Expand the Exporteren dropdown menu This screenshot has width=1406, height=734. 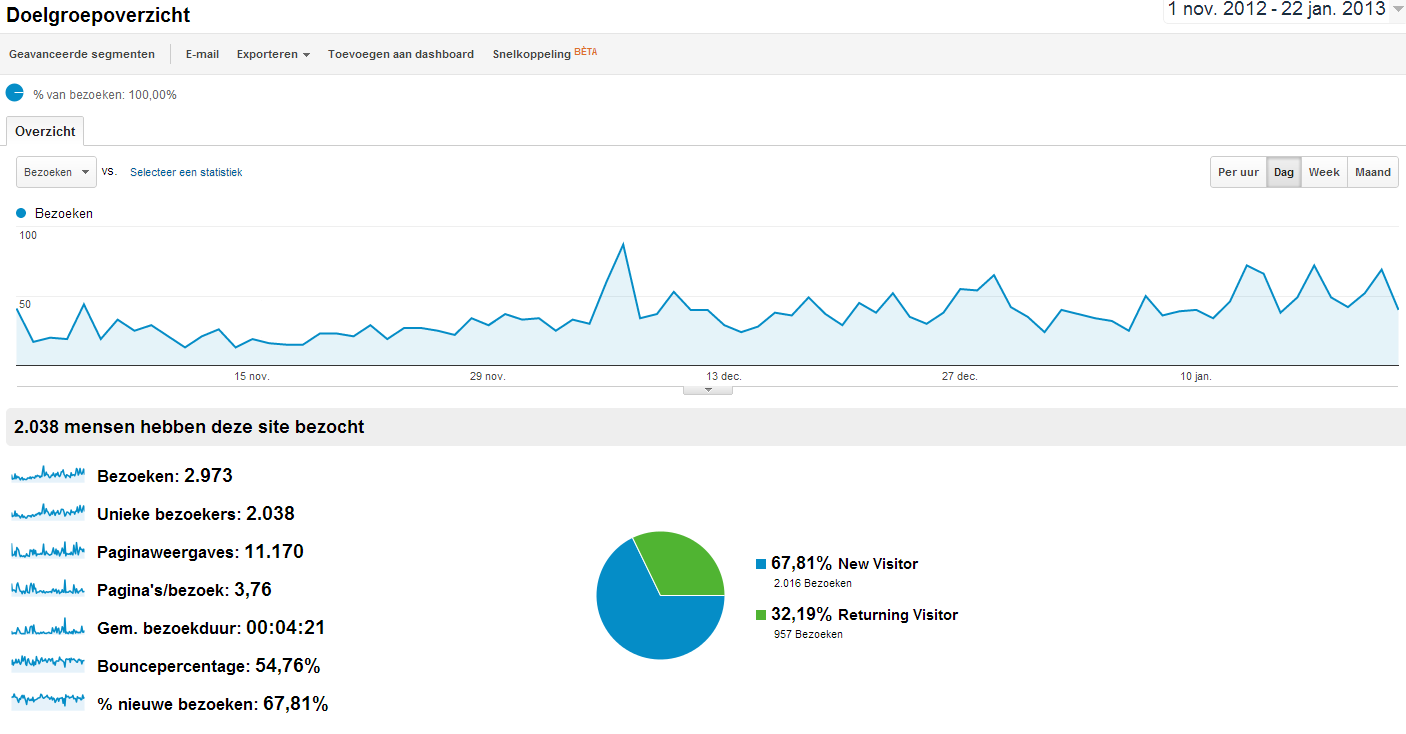(273, 54)
